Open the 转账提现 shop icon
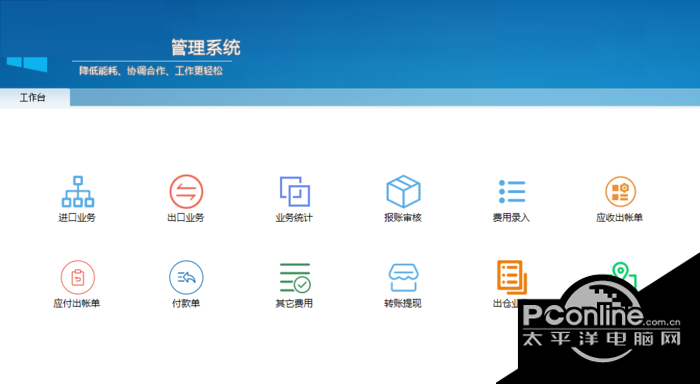 (x=403, y=277)
